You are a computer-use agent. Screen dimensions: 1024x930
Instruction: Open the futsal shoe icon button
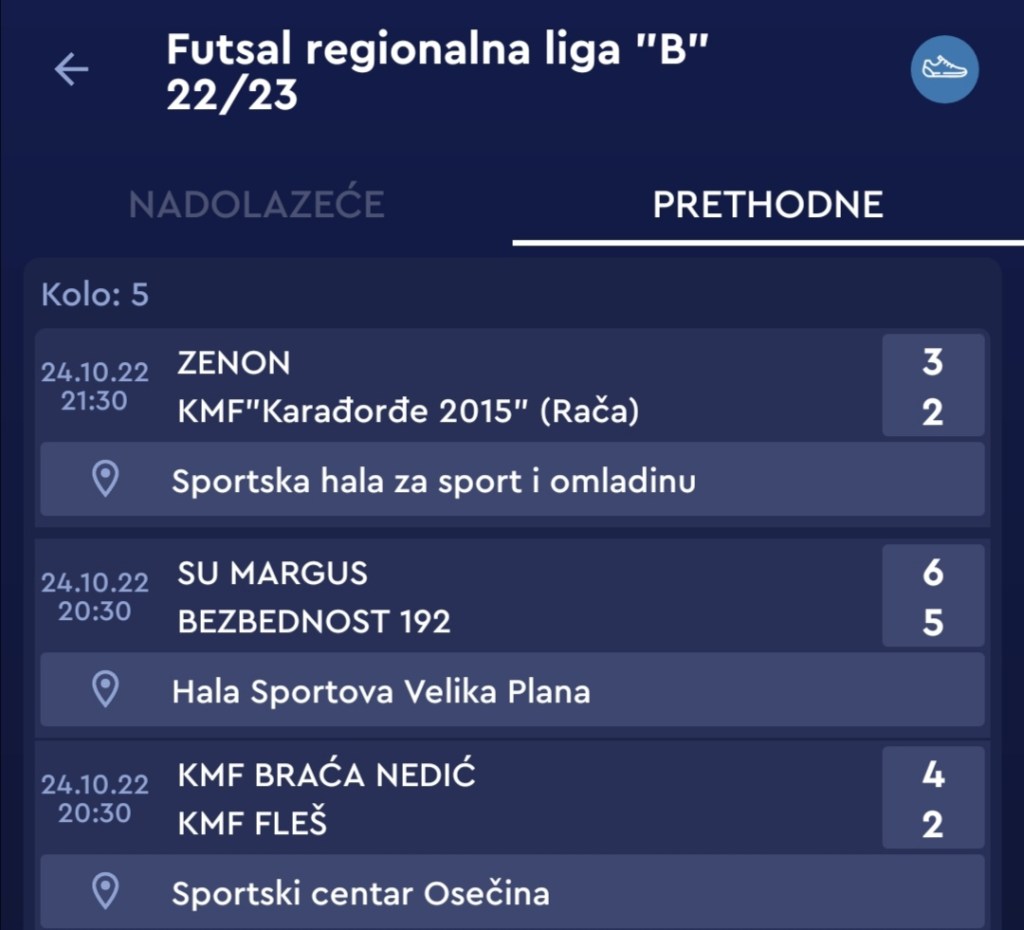pos(944,69)
